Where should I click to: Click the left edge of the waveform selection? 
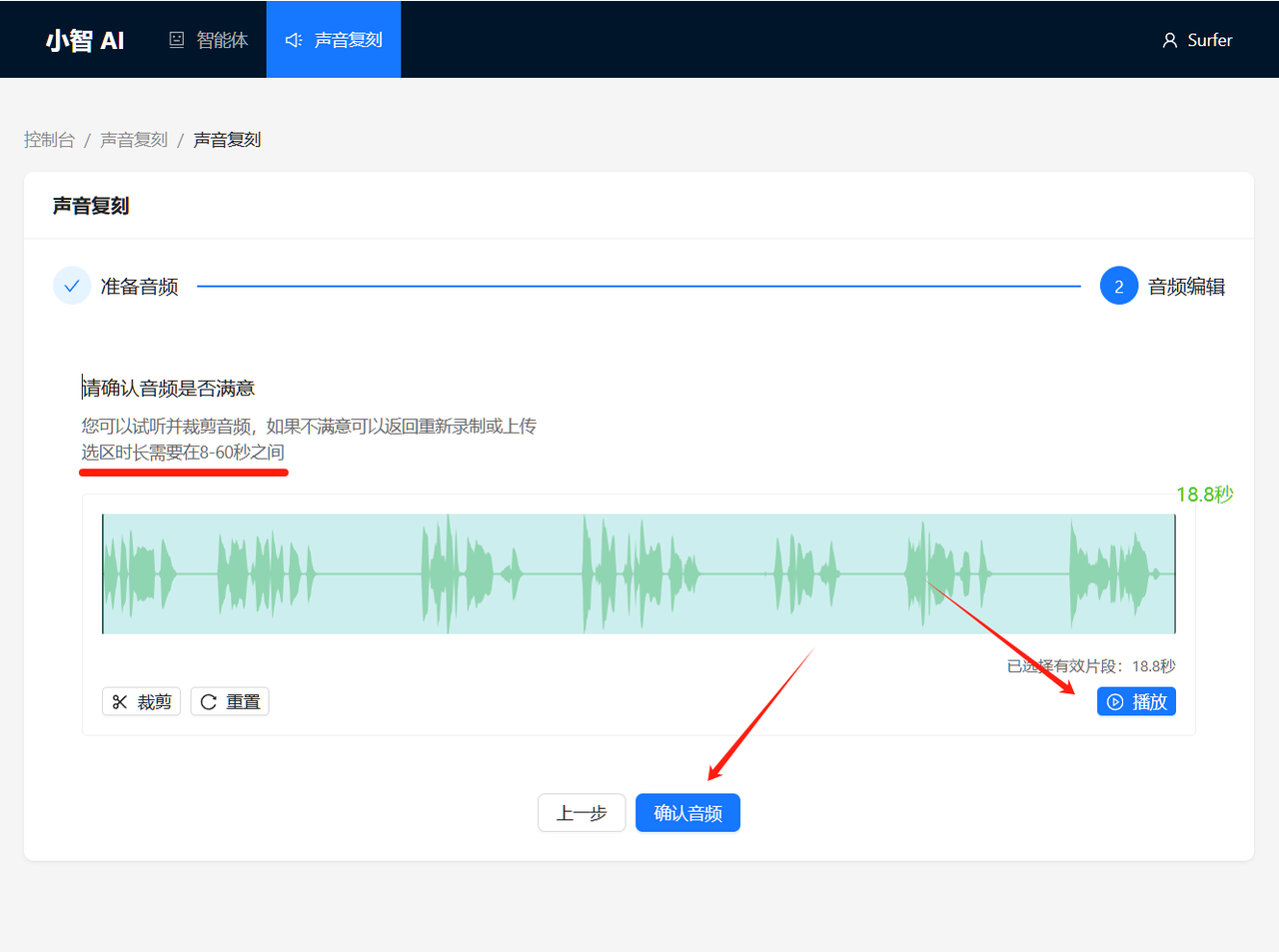(103, 573)
